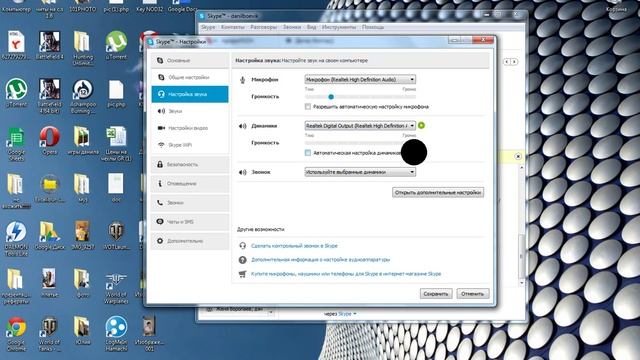Viewport: 640px width, 360px height.
Task: Open the 'Цены на чехлы GR (1)' spreadsheet
Action: [x=116, y=144]
